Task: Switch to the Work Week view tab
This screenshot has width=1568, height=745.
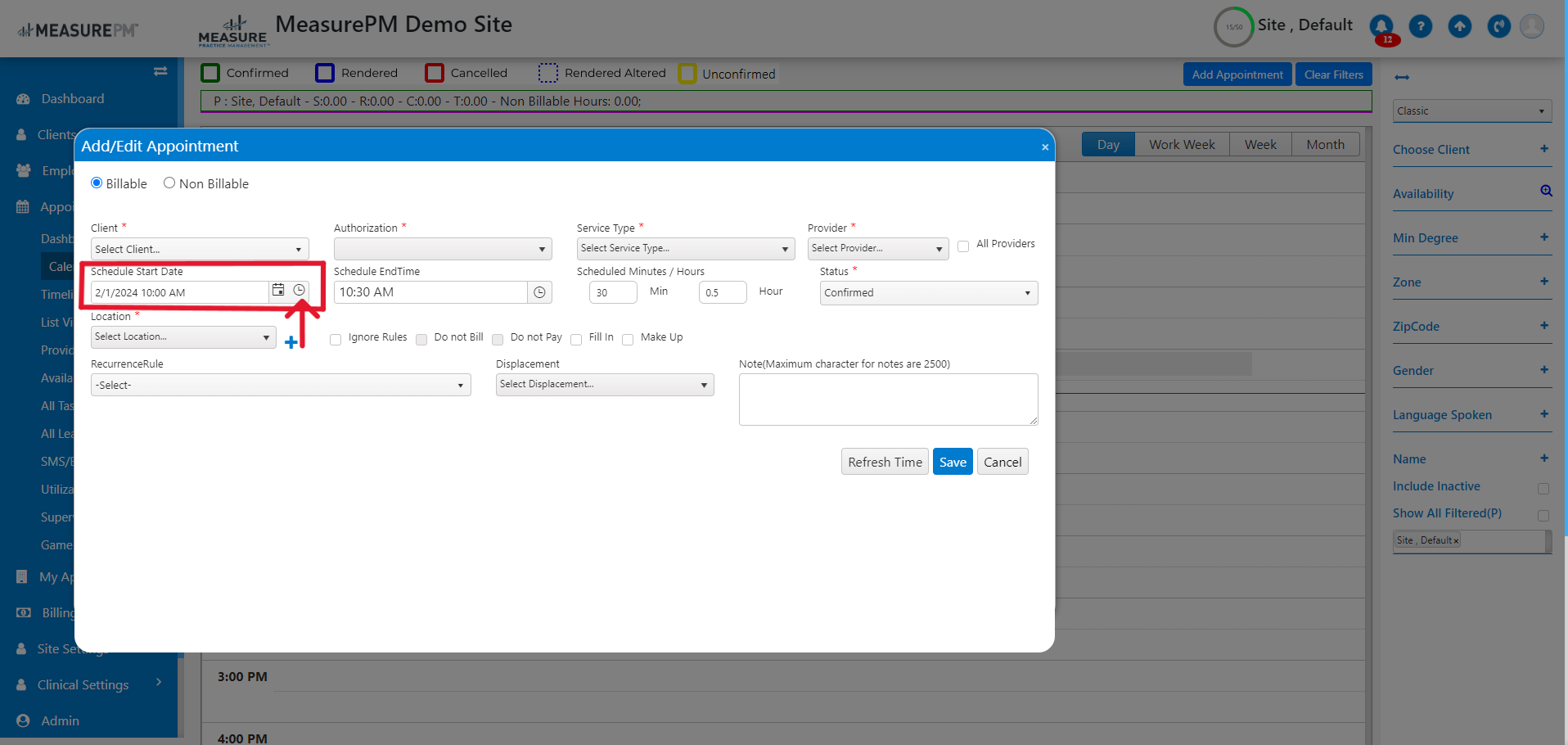Action: pos(1182,145)
